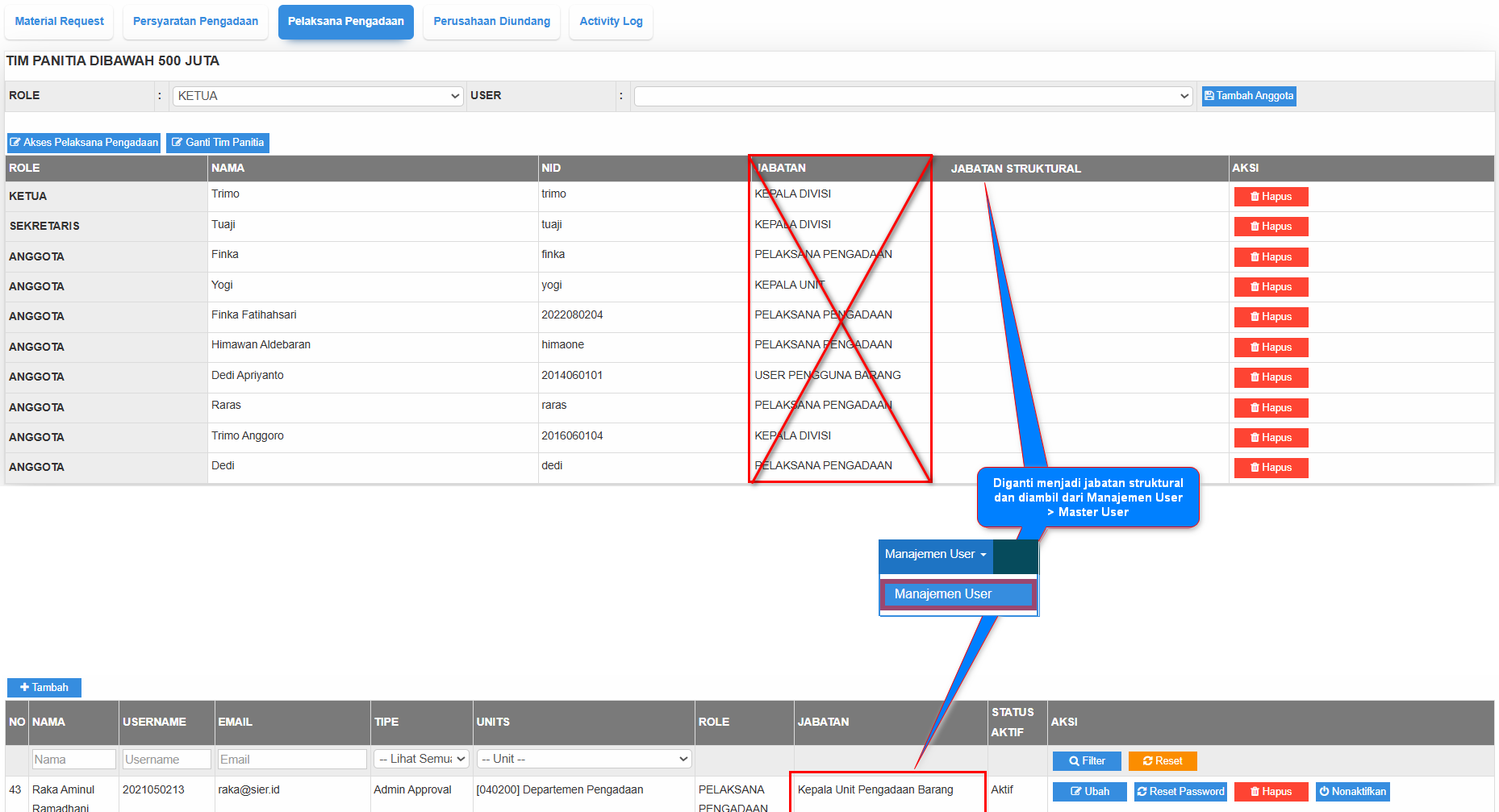Click Hapus for Dedi Apriyanto row
This screenshot has height=812, width=1499.
(x=1271, y=377)
